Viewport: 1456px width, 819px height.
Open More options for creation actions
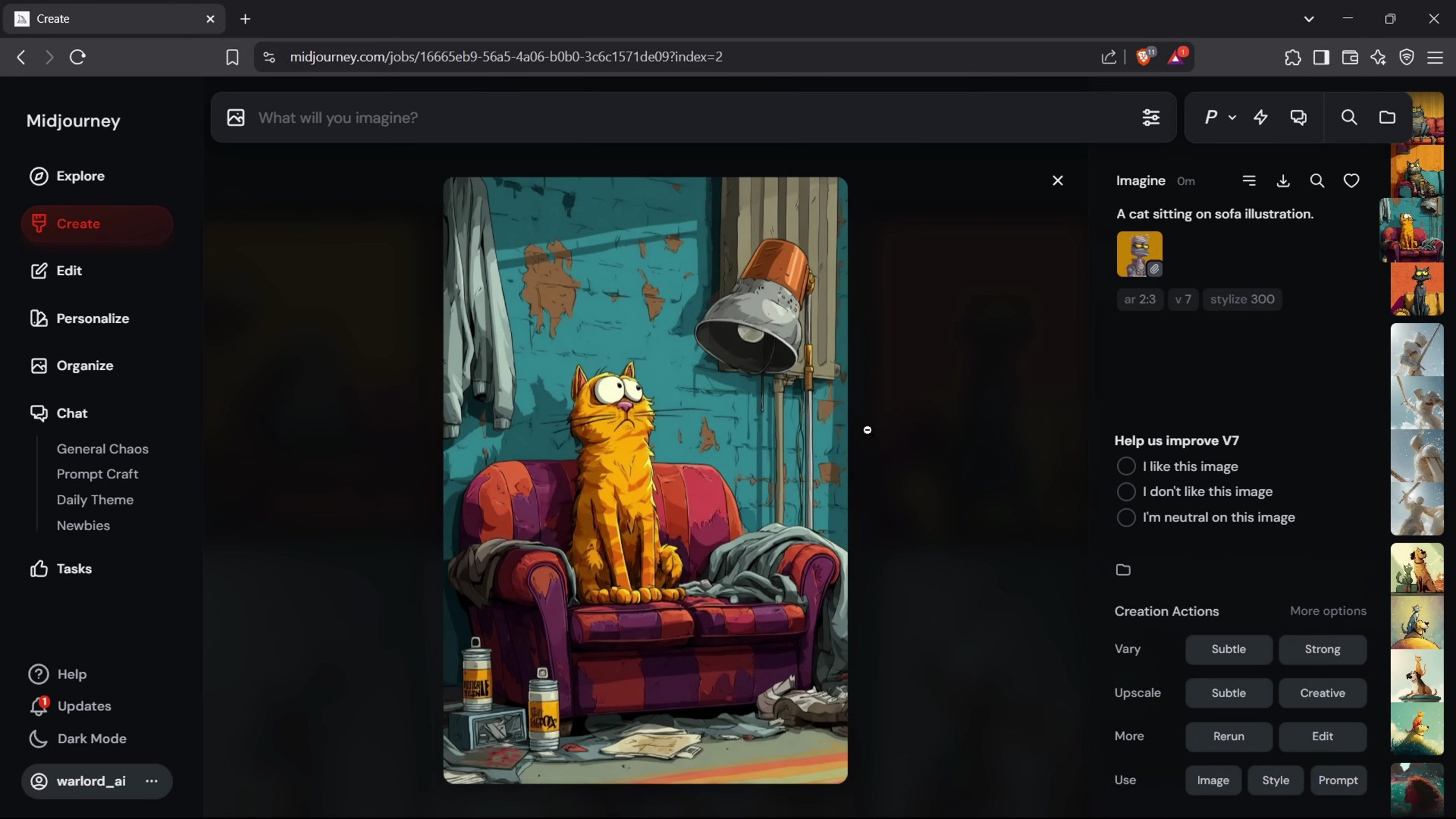point(1328,611)
